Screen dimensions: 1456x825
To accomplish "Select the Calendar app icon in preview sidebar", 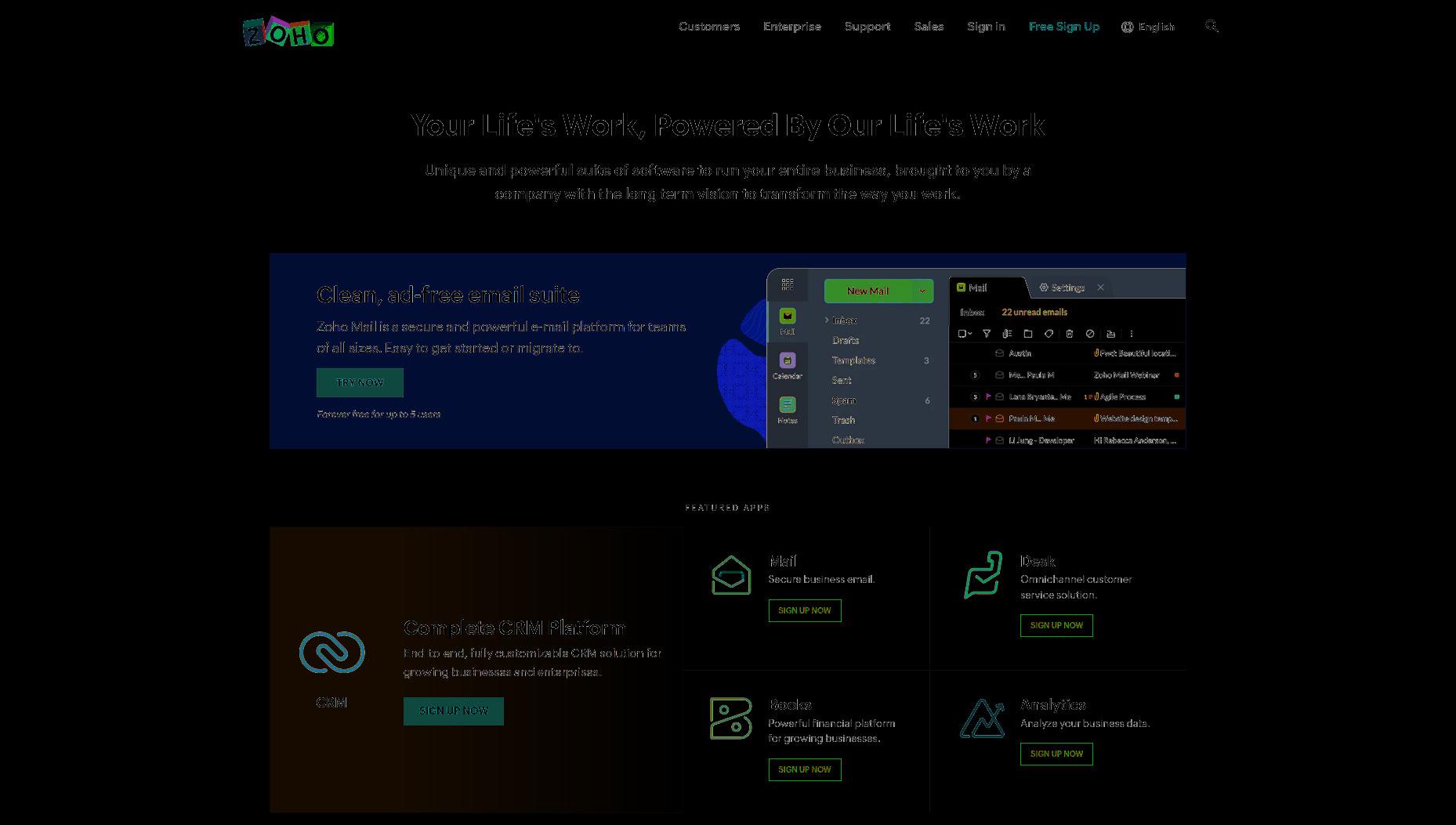I will [x=788, y=360].
